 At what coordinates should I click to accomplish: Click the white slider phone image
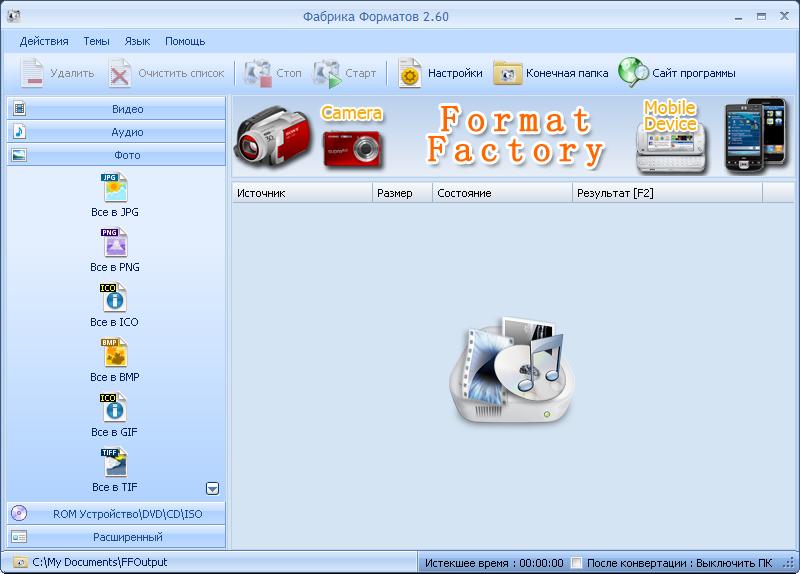point(672,148)
